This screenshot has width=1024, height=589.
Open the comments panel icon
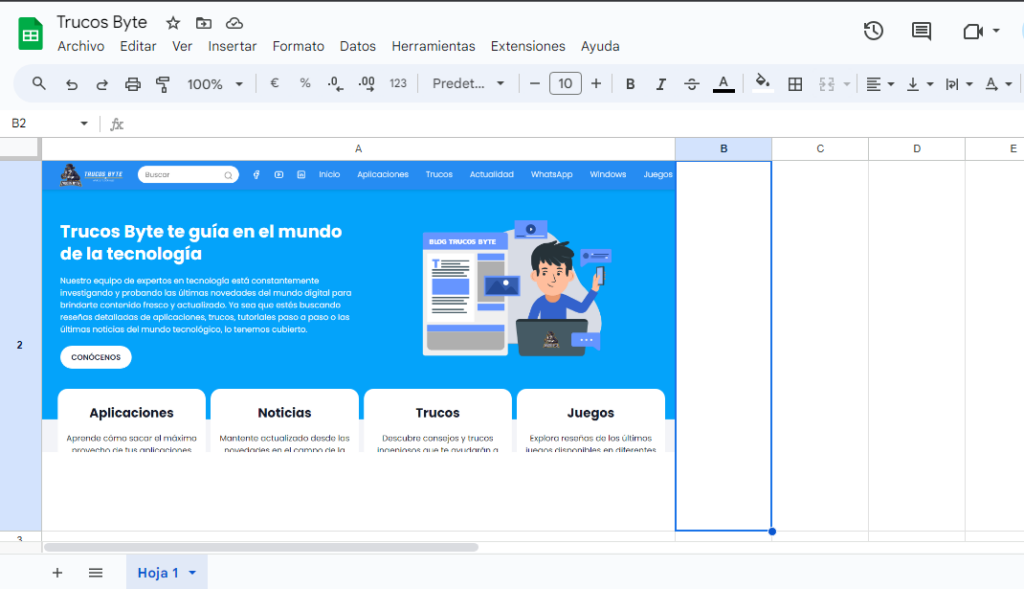click(x=921, y=31)
